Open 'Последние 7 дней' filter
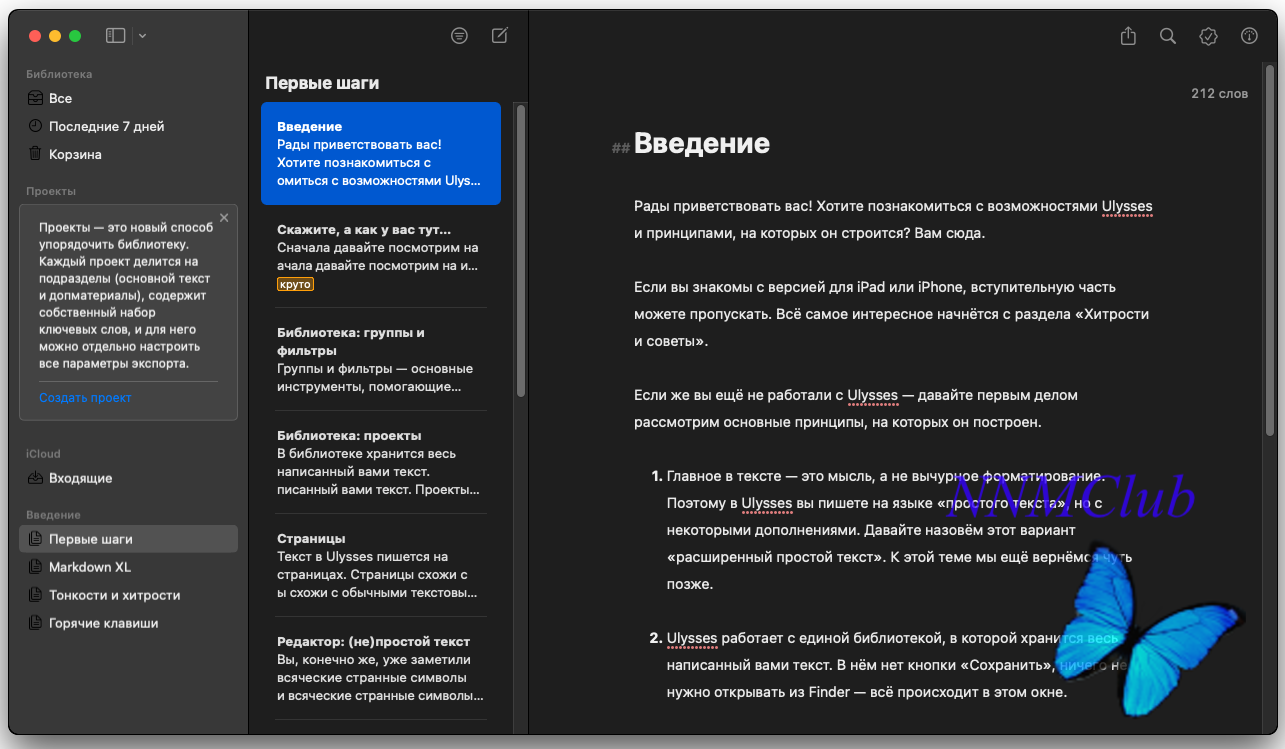 tap(106, 127)
